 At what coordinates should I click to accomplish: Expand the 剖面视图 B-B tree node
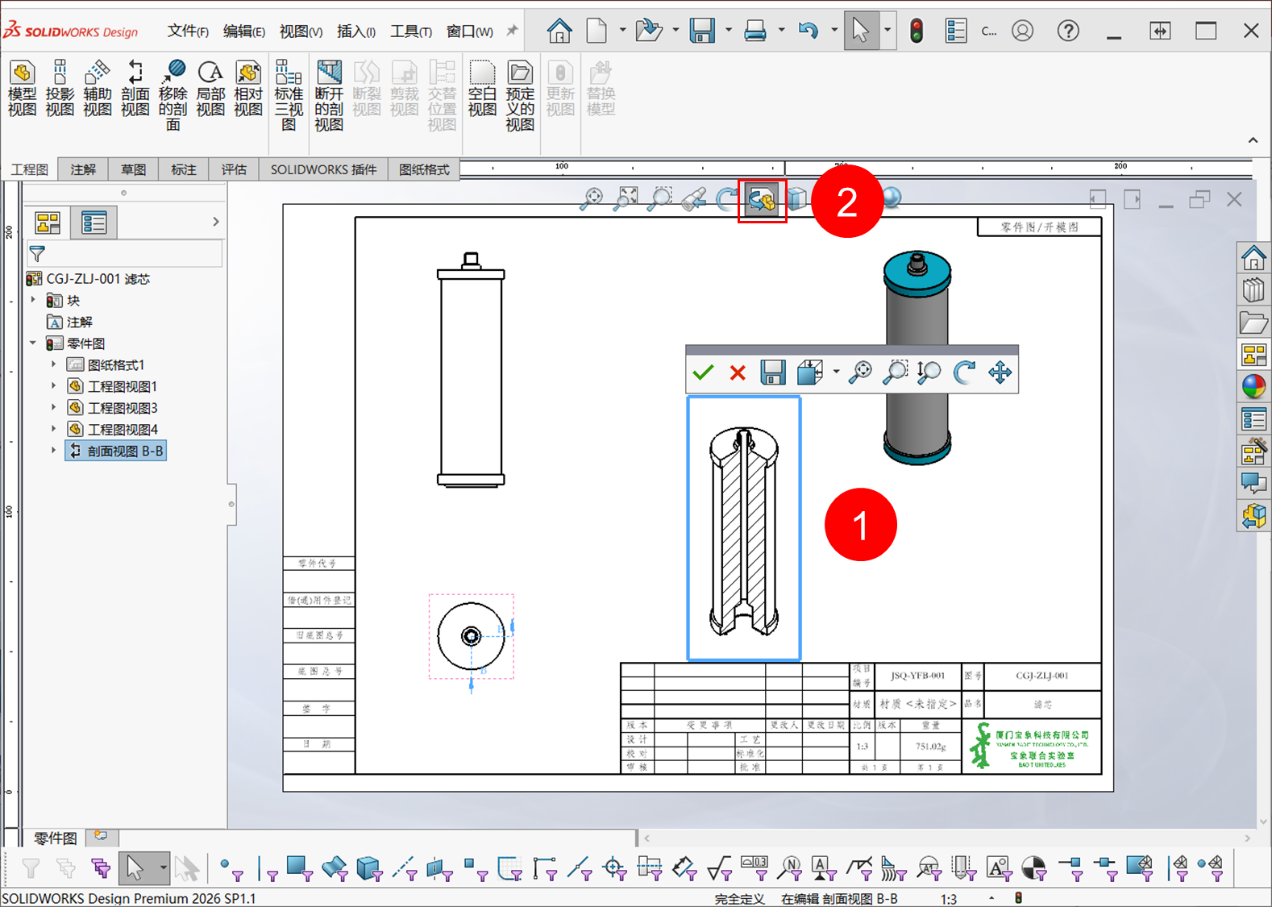click(54, 451)
